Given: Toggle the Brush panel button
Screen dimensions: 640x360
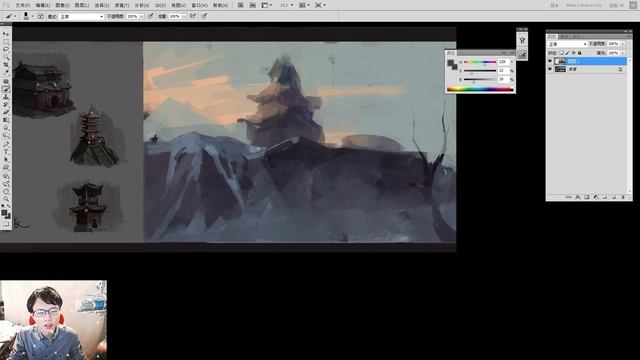Looking at the screenshot, I should click(x=41, y=16).
